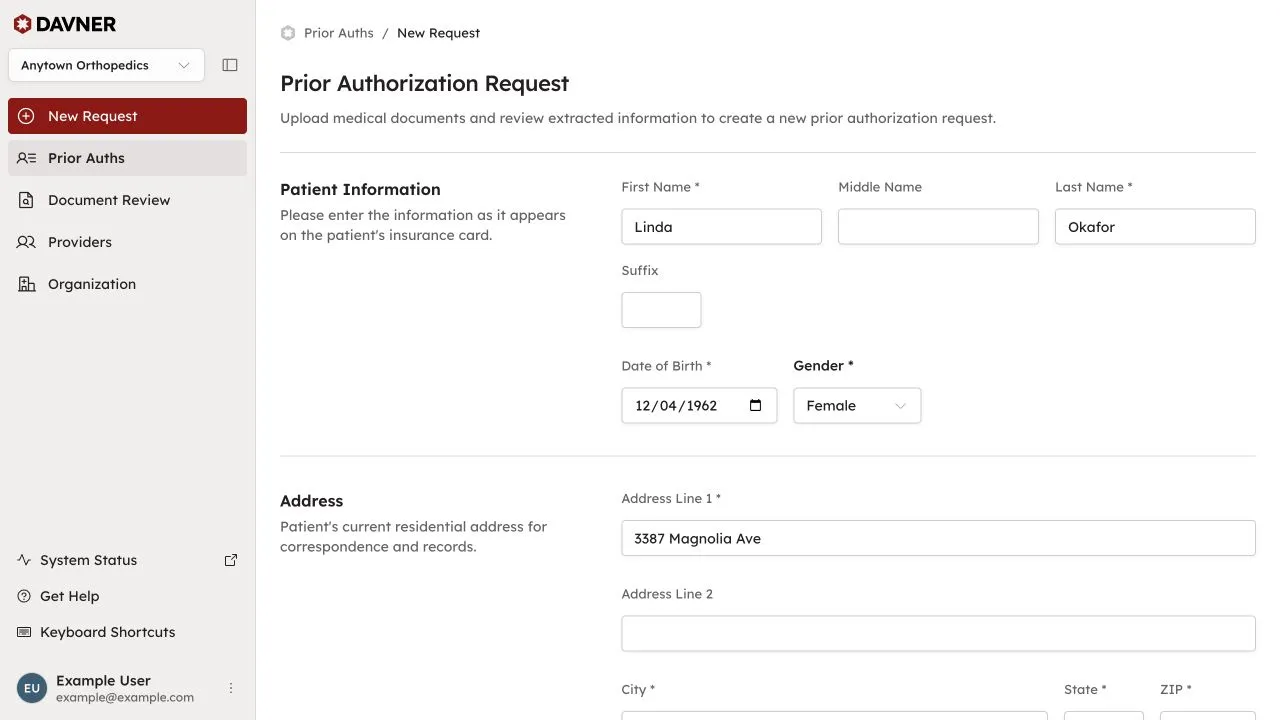Open Document Review in the sidebar
Viewport: 1280px width, 720px height.
pyautogui.click(x=127, y=200)
